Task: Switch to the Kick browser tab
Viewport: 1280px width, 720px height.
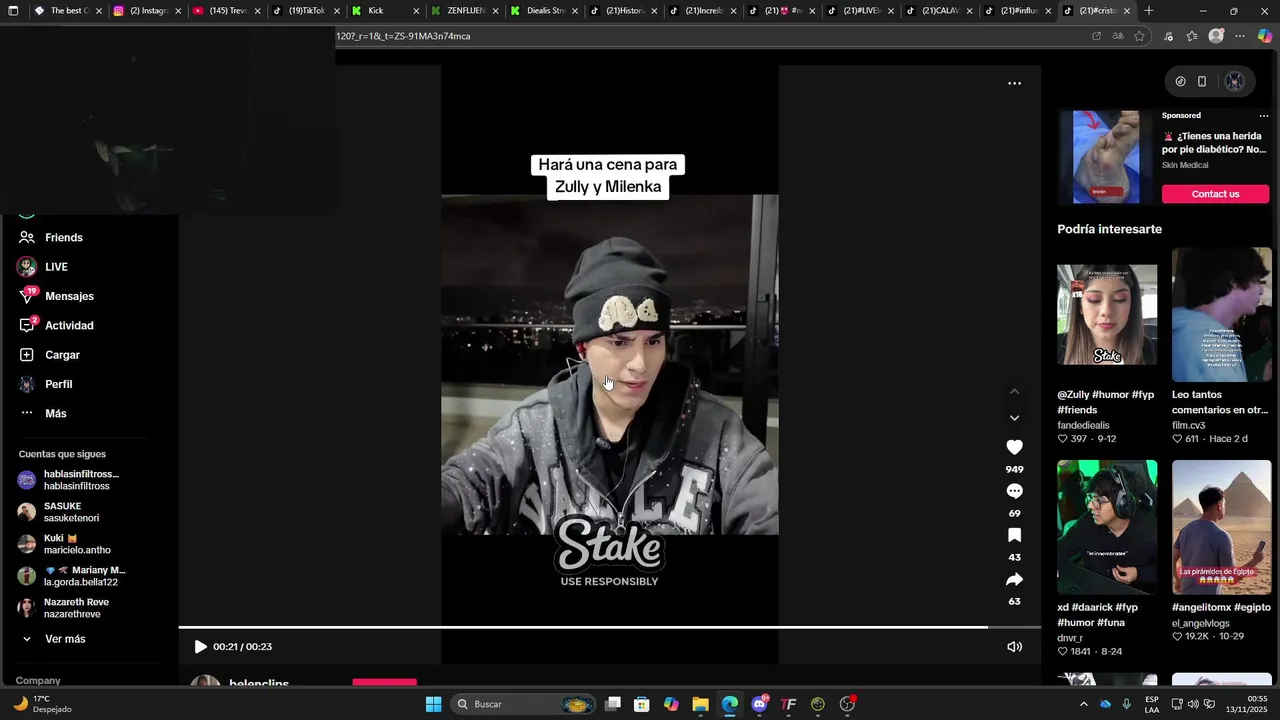Action: click(386, 11)
